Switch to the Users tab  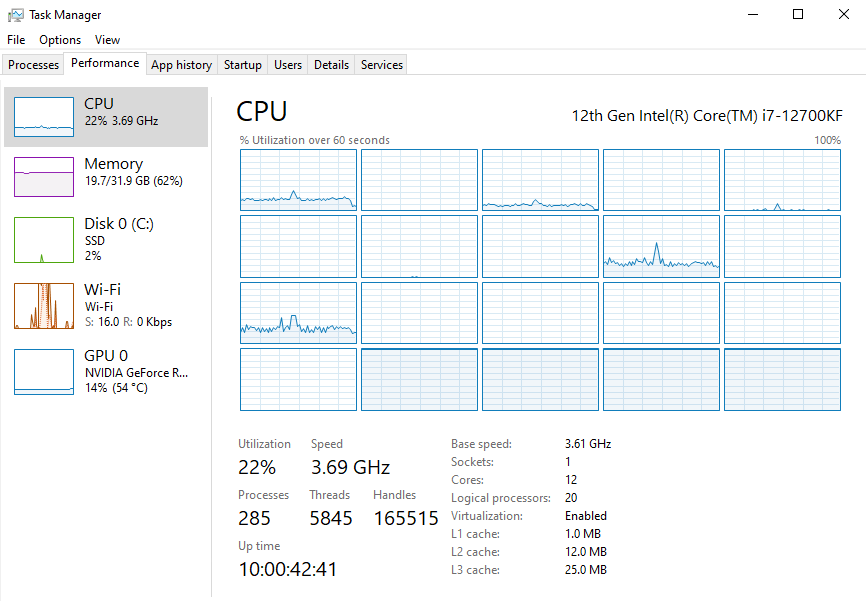click(288, 65)
